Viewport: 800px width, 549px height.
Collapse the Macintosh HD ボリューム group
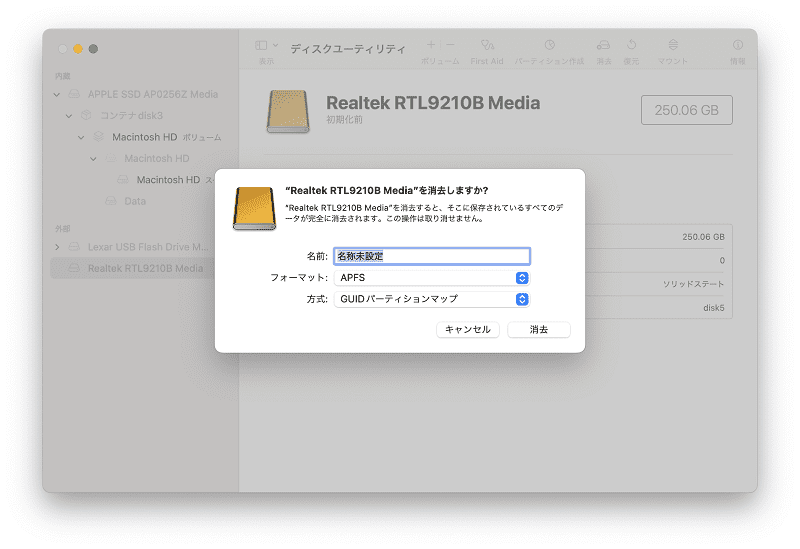tap(81, 137)
